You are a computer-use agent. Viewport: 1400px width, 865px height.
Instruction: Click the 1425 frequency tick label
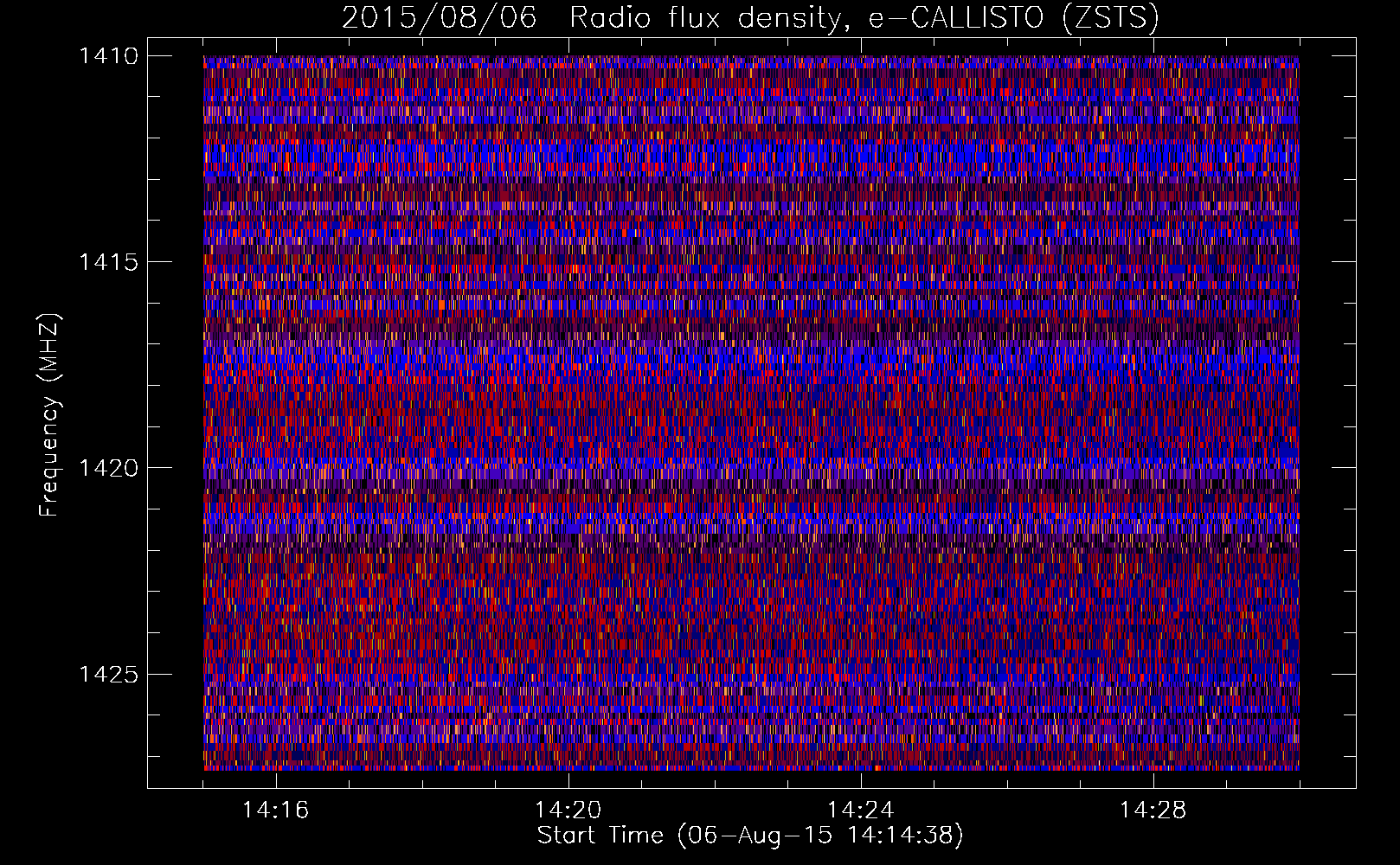[x=108, y=674]
